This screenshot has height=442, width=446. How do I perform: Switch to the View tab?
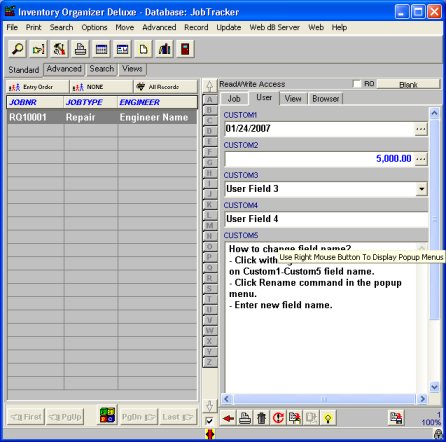pyautogui.click(x=293, y=99)
